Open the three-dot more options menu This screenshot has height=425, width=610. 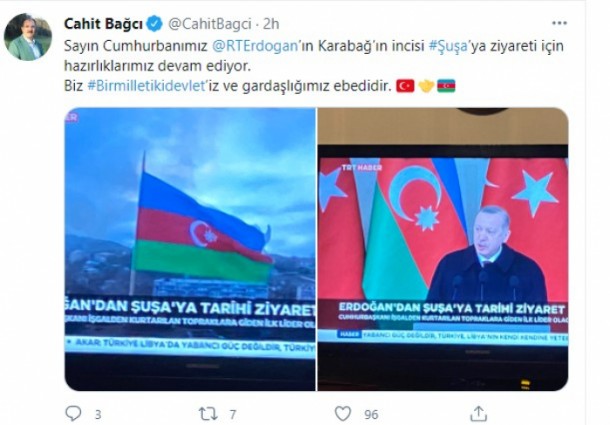[x=559, y=23]
